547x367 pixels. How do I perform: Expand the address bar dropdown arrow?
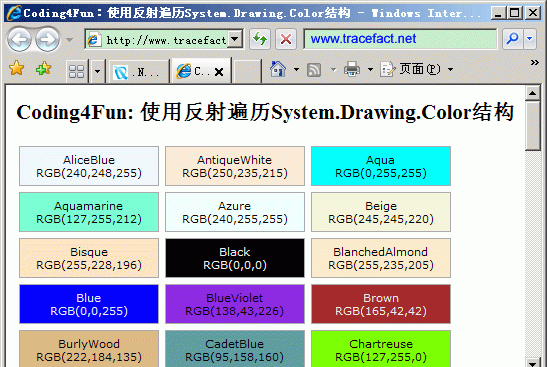pyautogui.click(x=235, y=39)
